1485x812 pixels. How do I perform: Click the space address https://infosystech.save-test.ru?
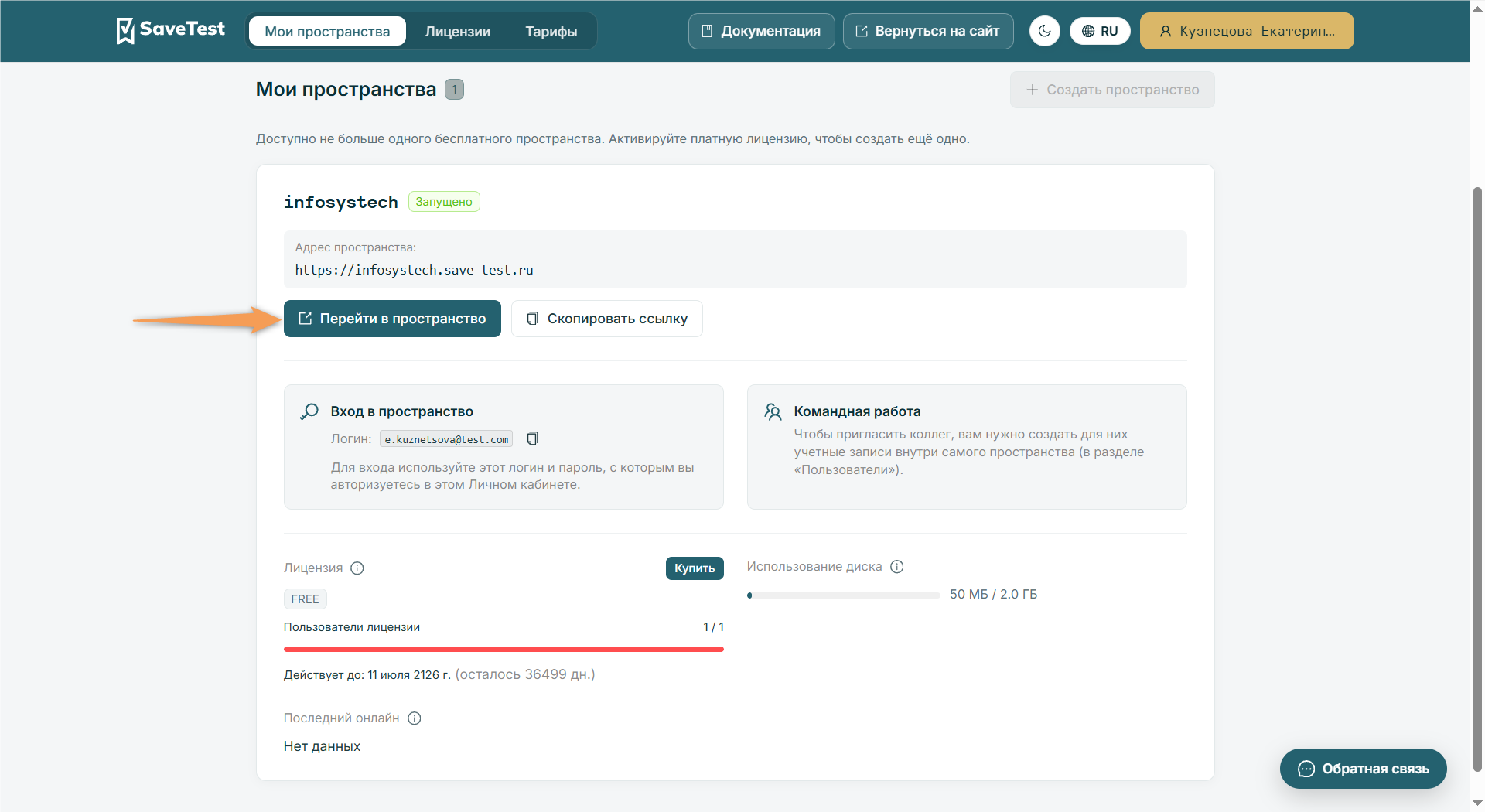tap(415, 270)
